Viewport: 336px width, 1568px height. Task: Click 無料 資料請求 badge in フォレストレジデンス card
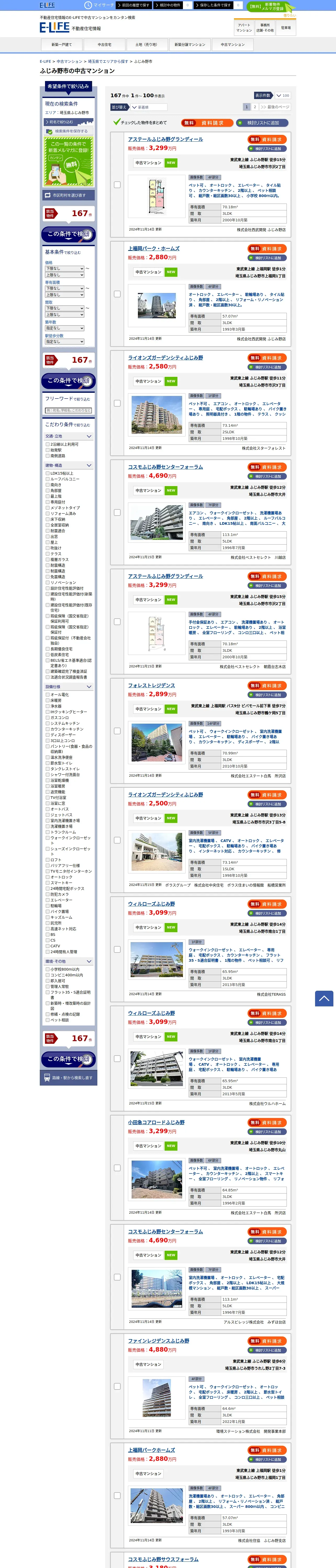click(267, 685)
